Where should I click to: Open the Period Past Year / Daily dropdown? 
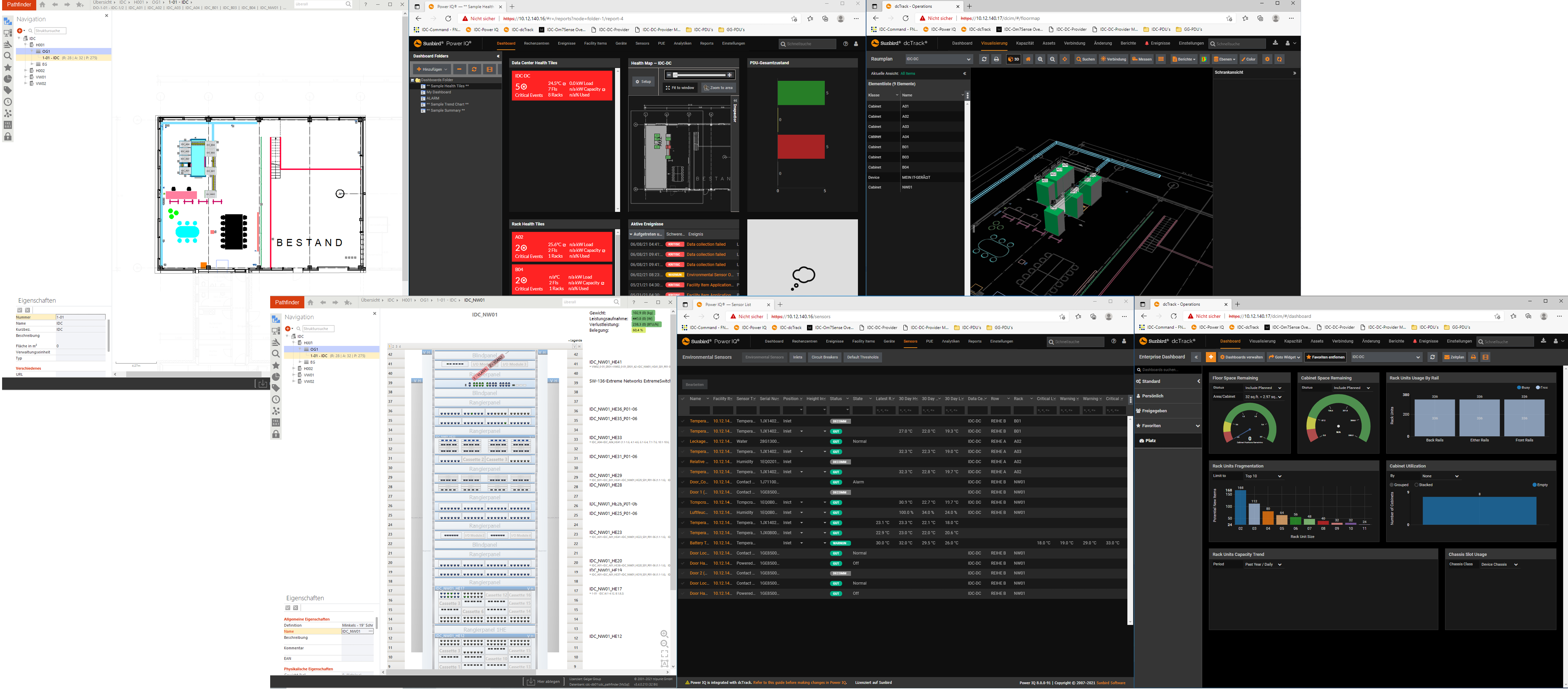click(x=1264, y=564)
